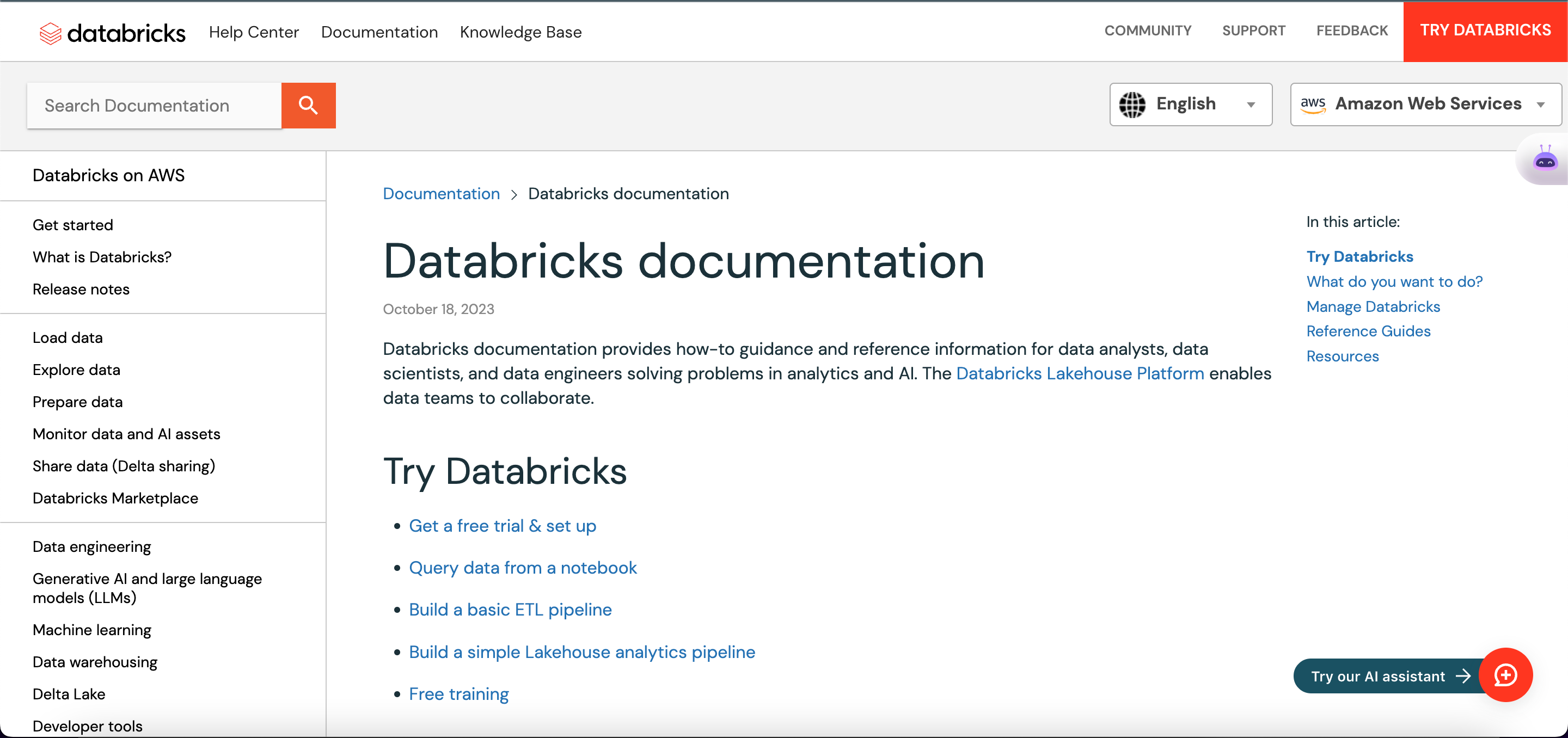Click the Documentation breadcrumb link
Image resolution: width=1568 pixels, height=738 pixels.
click(442, 193)
